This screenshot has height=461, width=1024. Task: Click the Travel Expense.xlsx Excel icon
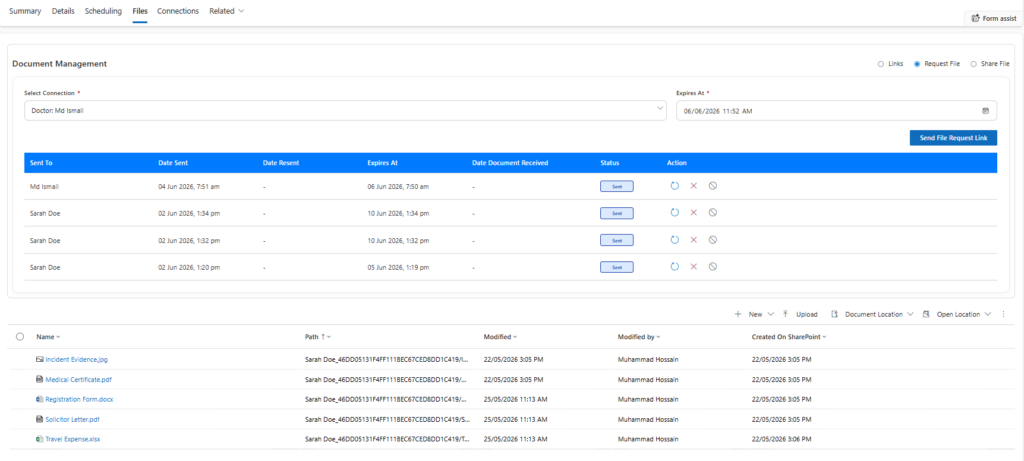point(39,439)
